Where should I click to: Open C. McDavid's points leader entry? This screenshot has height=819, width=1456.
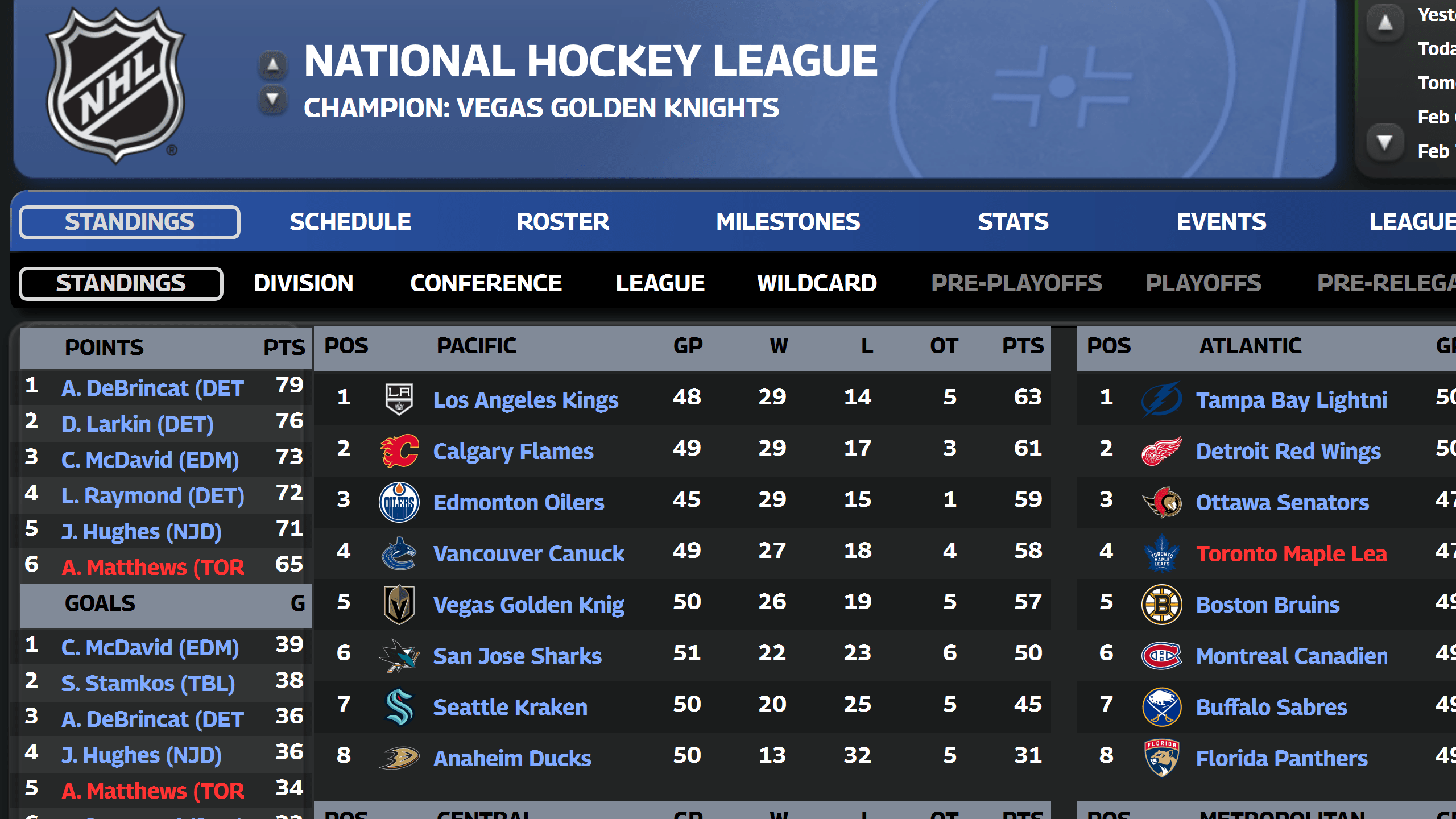point(150,460)
